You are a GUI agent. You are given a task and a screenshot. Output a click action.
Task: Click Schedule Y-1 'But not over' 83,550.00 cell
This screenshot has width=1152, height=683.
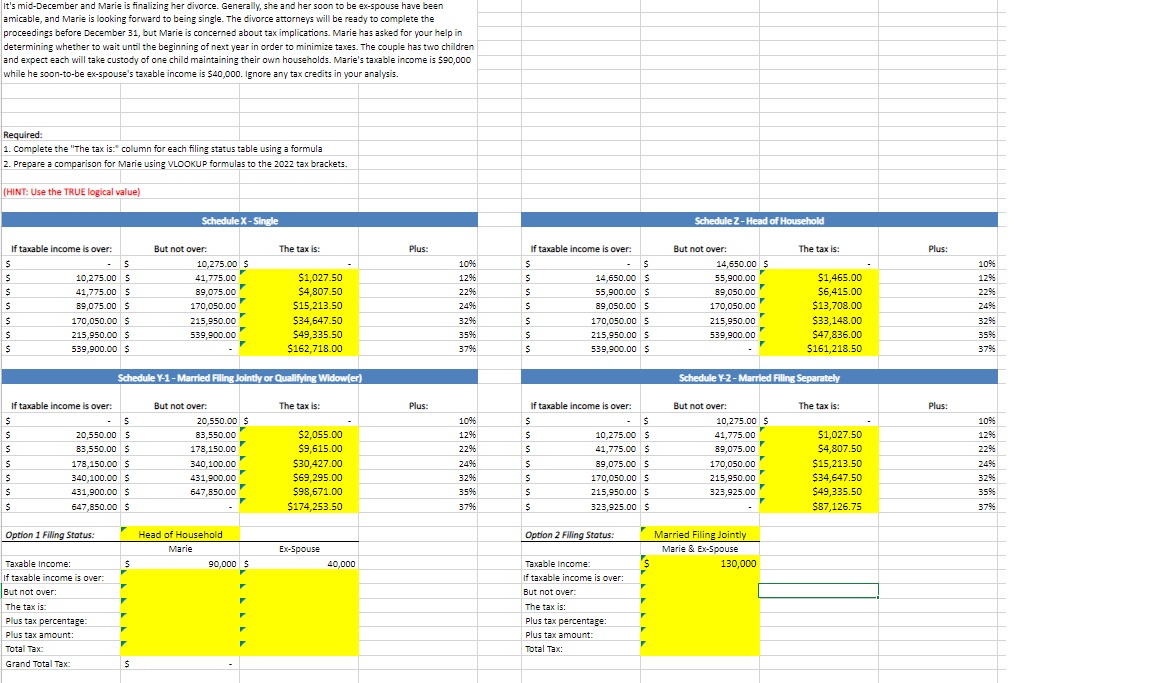click(x=180, y=435)
